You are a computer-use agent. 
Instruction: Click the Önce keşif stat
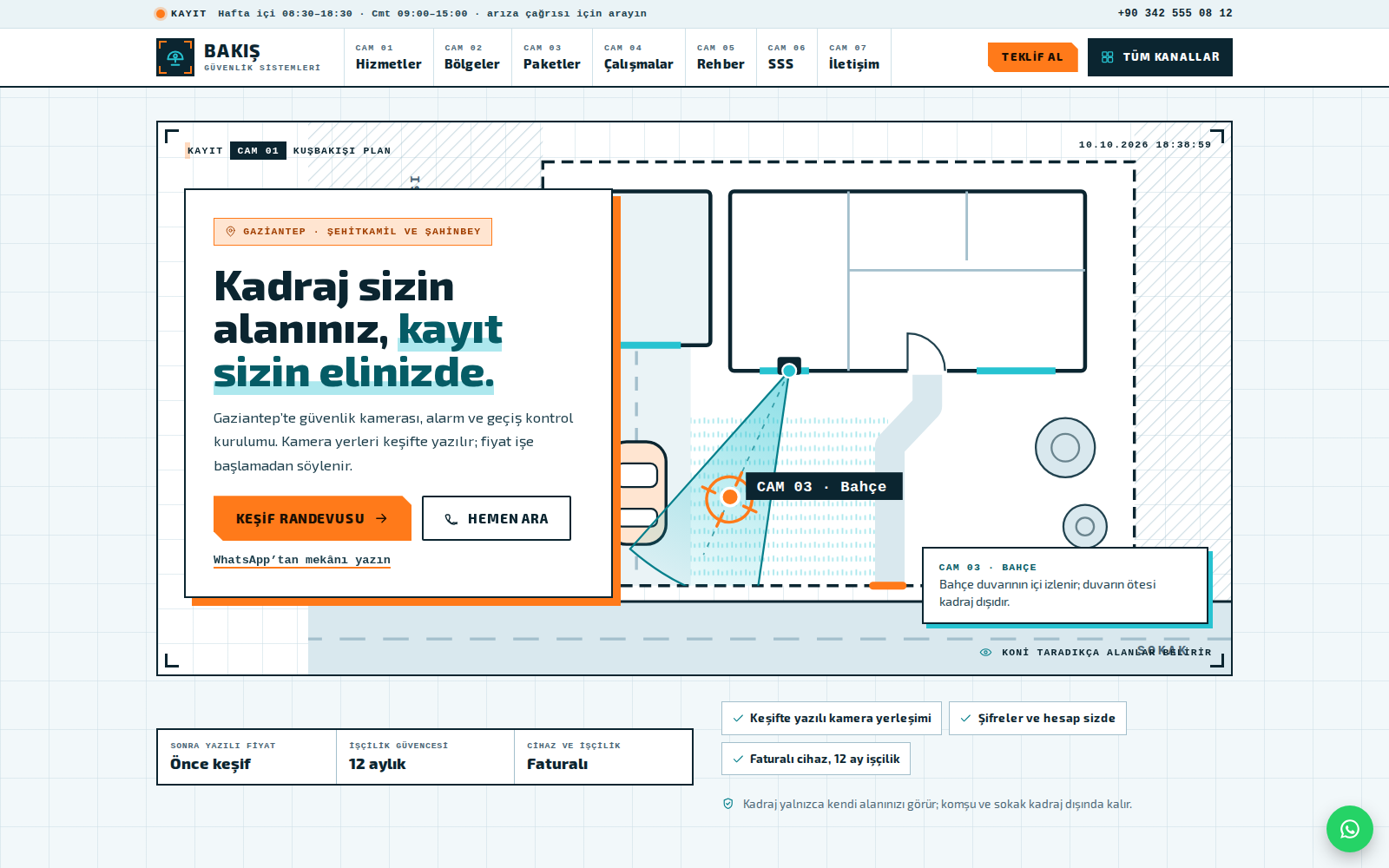(247, 757)
